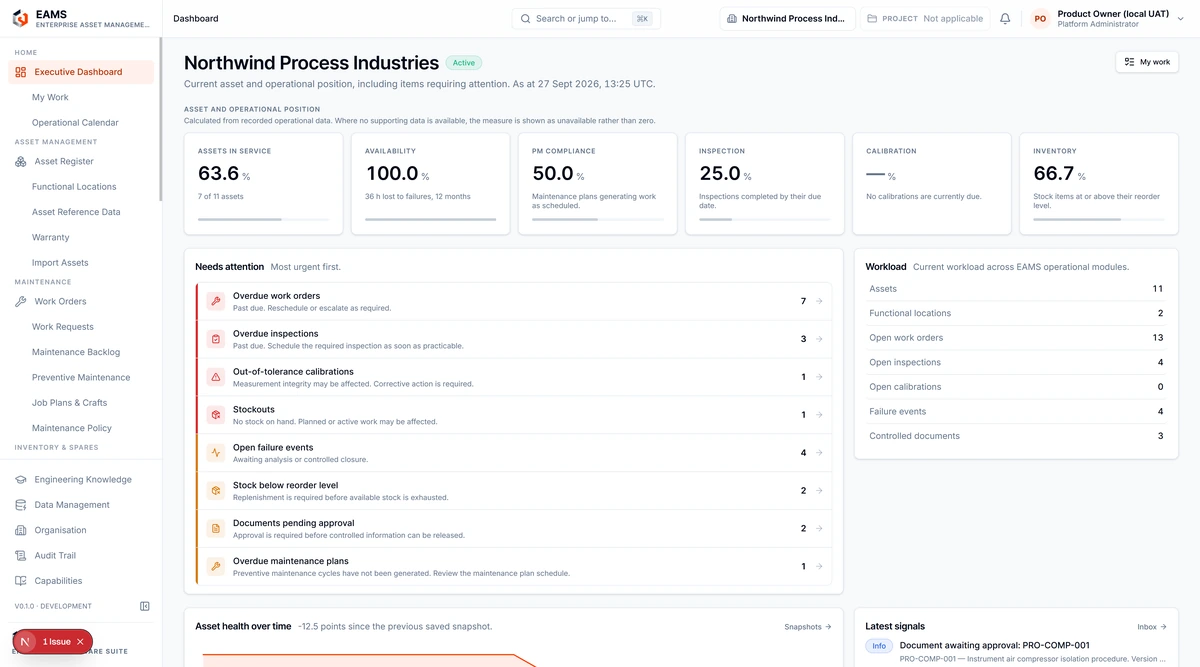The width and height of the screenshot is (1200, 667).
Task: Click the Asset Register cubes icon
Action: [21, 161]
